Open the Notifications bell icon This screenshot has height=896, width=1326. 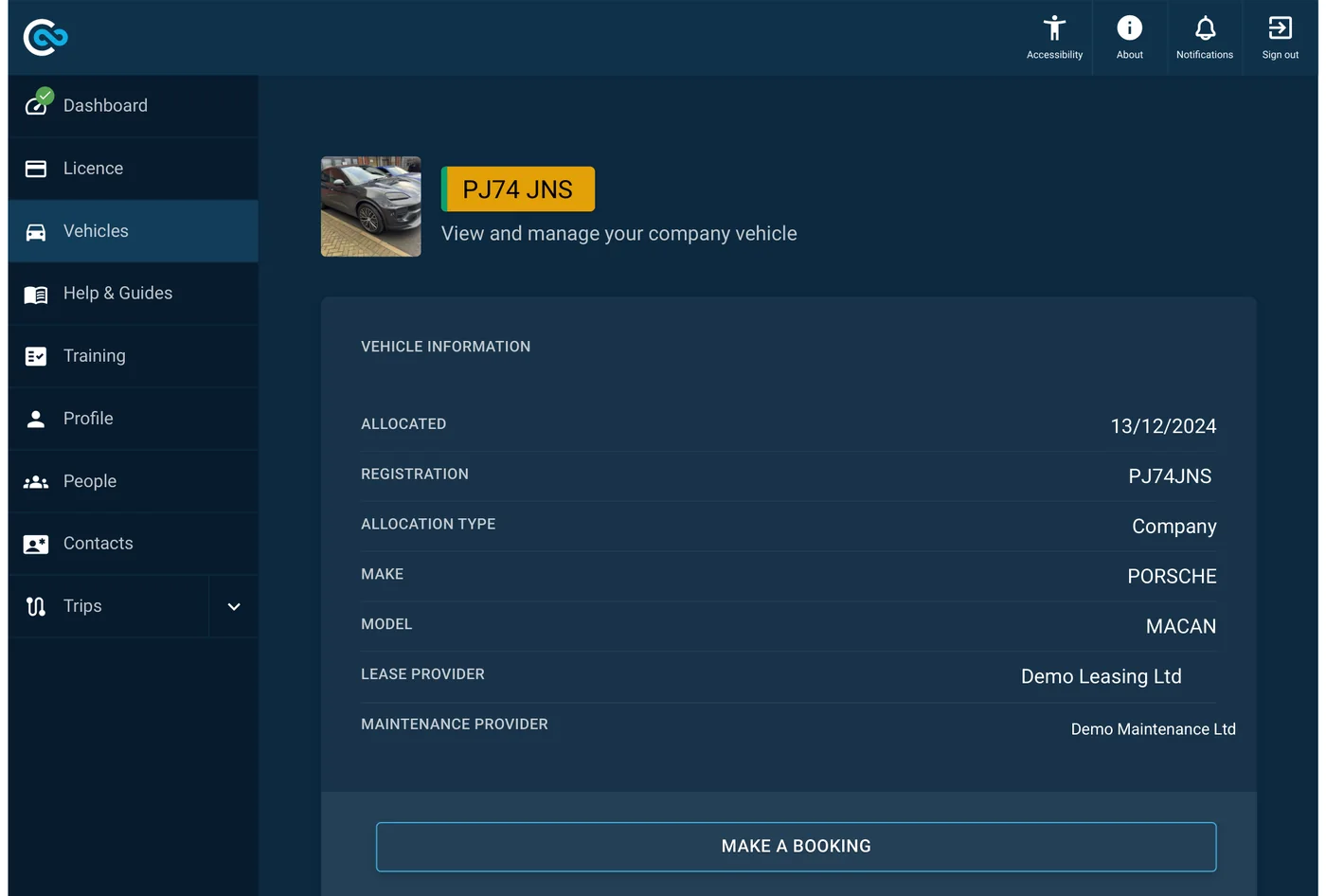(1205, 28)
